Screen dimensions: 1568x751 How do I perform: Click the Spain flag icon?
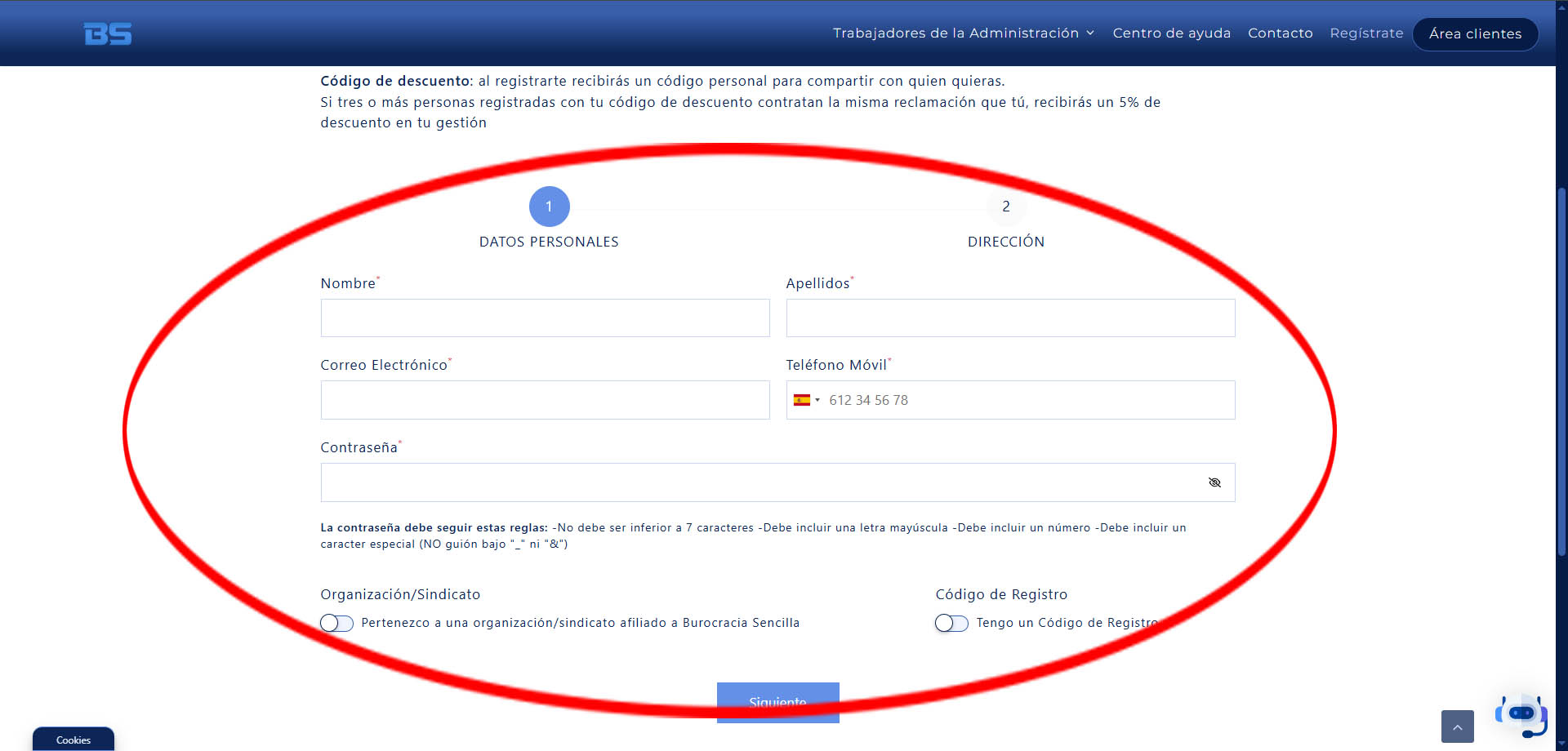coord(802,400)
